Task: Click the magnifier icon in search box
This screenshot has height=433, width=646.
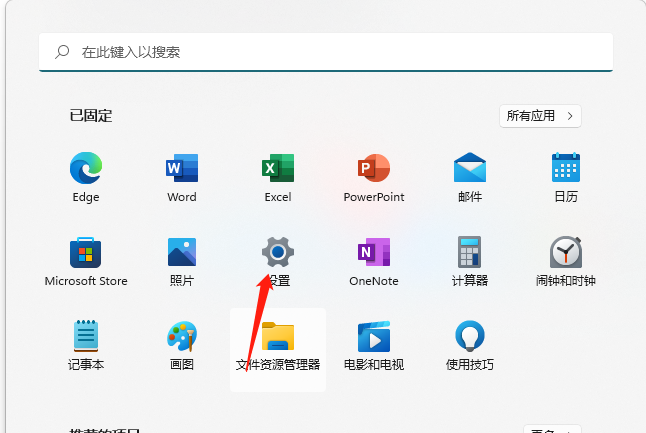Action: click(x=62, y=52)
